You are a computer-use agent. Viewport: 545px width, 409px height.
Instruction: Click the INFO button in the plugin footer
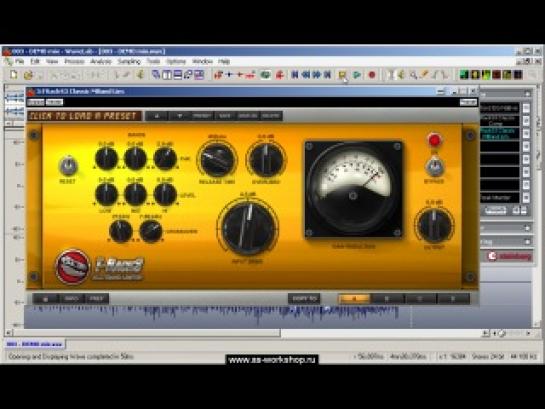(x=71, y=298)
